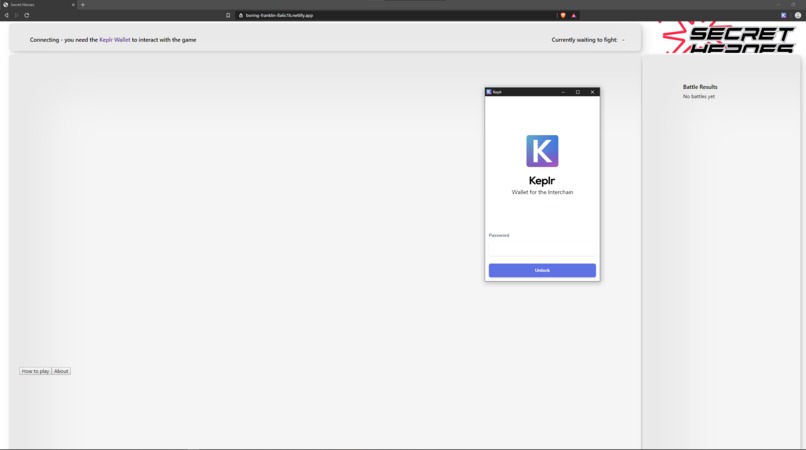This screenshot has height=450, width=806.
Task: Click the How to play button
Action: [x=35, y=371]
